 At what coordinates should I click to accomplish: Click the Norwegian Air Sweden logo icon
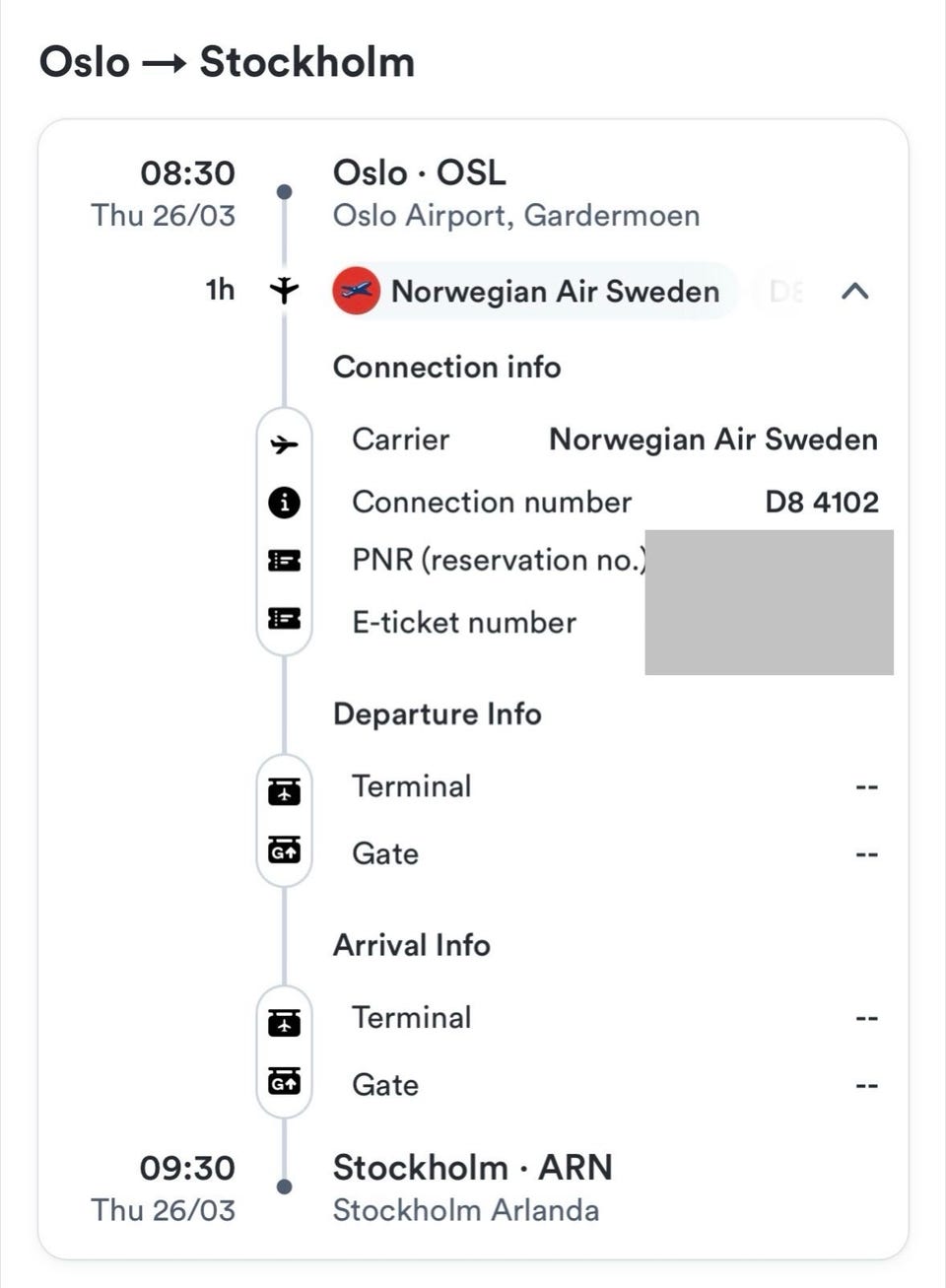pyautogui.click(x=356, y=291)
